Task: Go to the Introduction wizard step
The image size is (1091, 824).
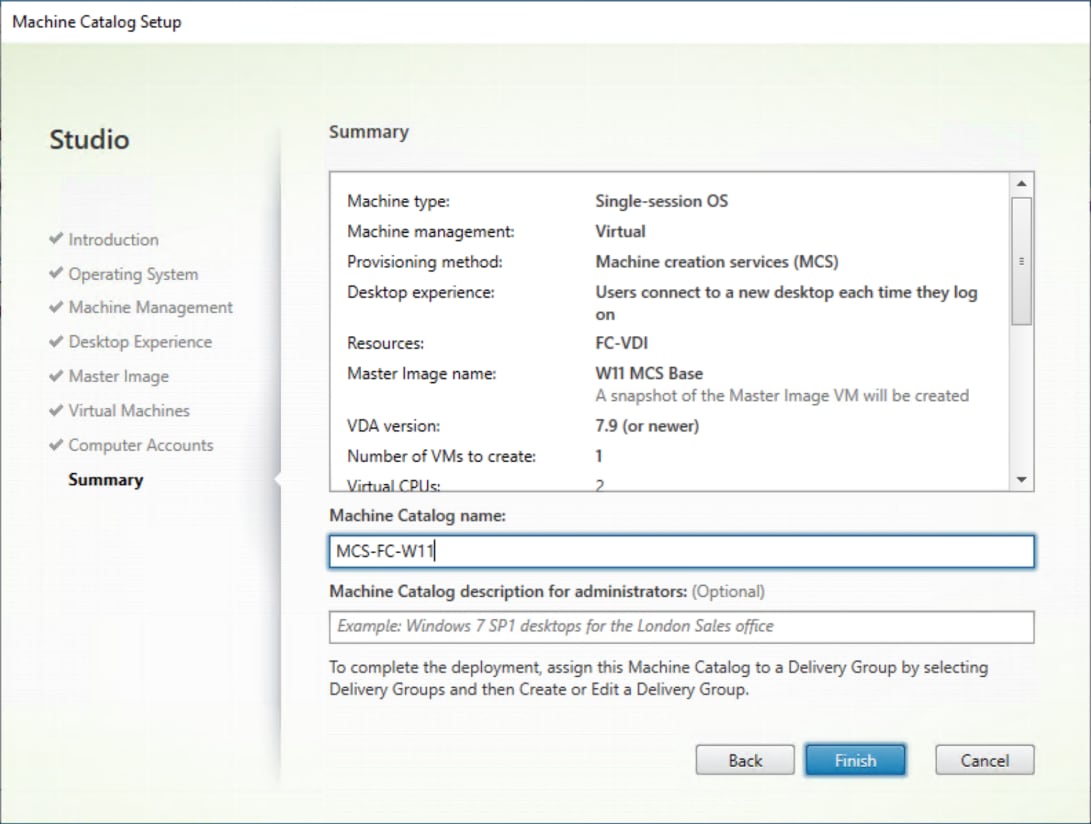Action: (113, 239)
